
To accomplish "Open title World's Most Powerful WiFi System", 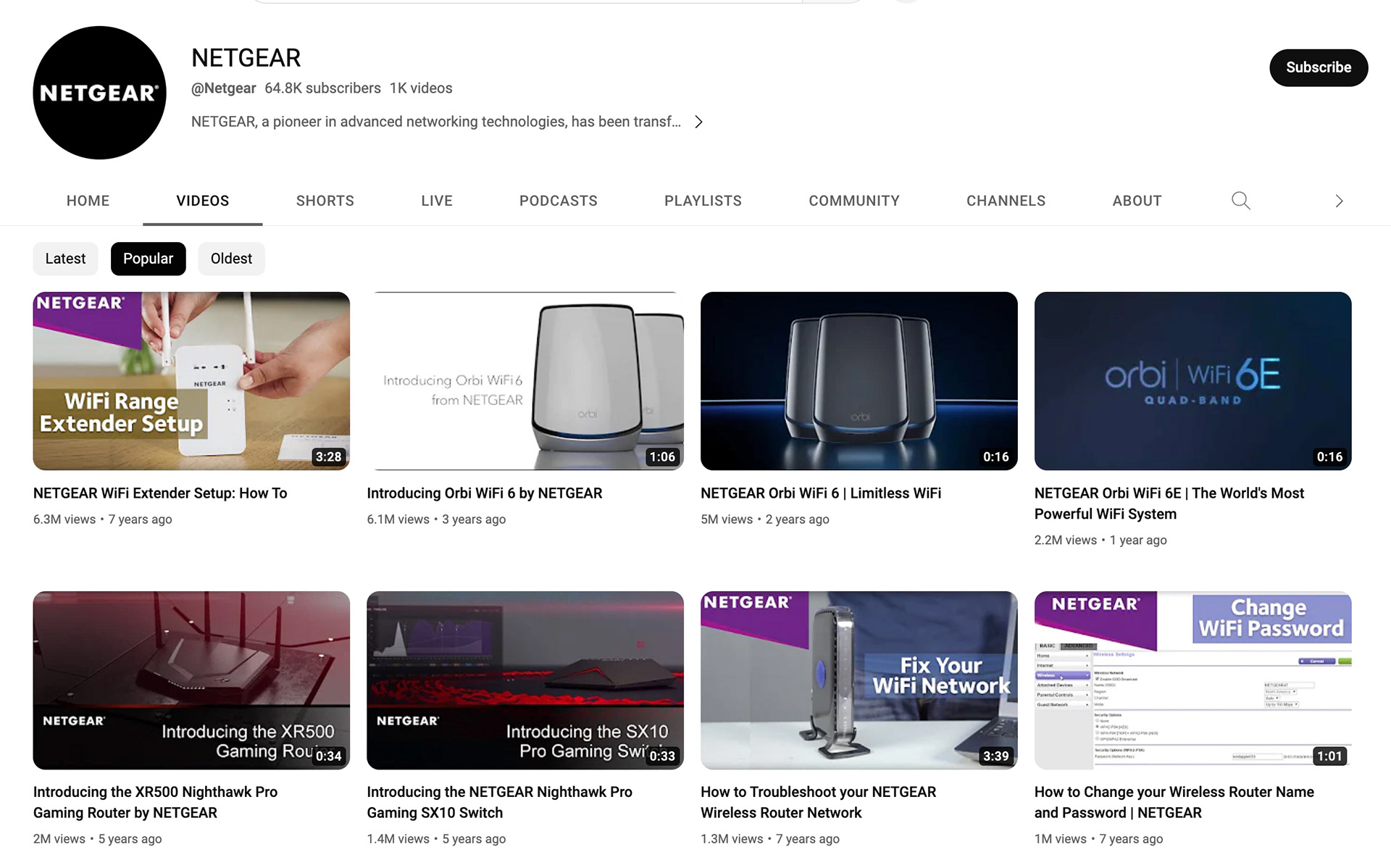I will pos(1169,504).
